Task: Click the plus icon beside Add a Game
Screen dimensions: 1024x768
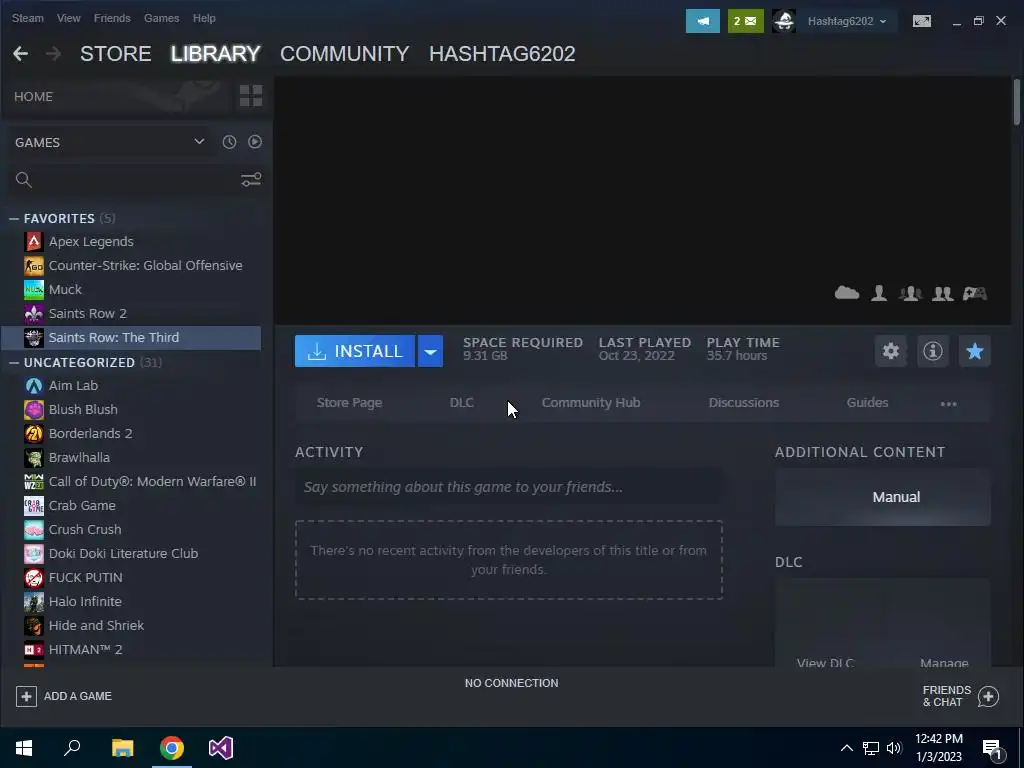Action: click(26, 696)
